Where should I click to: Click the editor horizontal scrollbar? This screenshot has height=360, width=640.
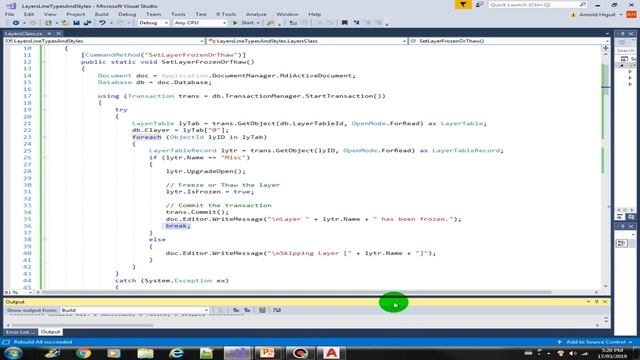pyautogui.click(x=297, y=292)
